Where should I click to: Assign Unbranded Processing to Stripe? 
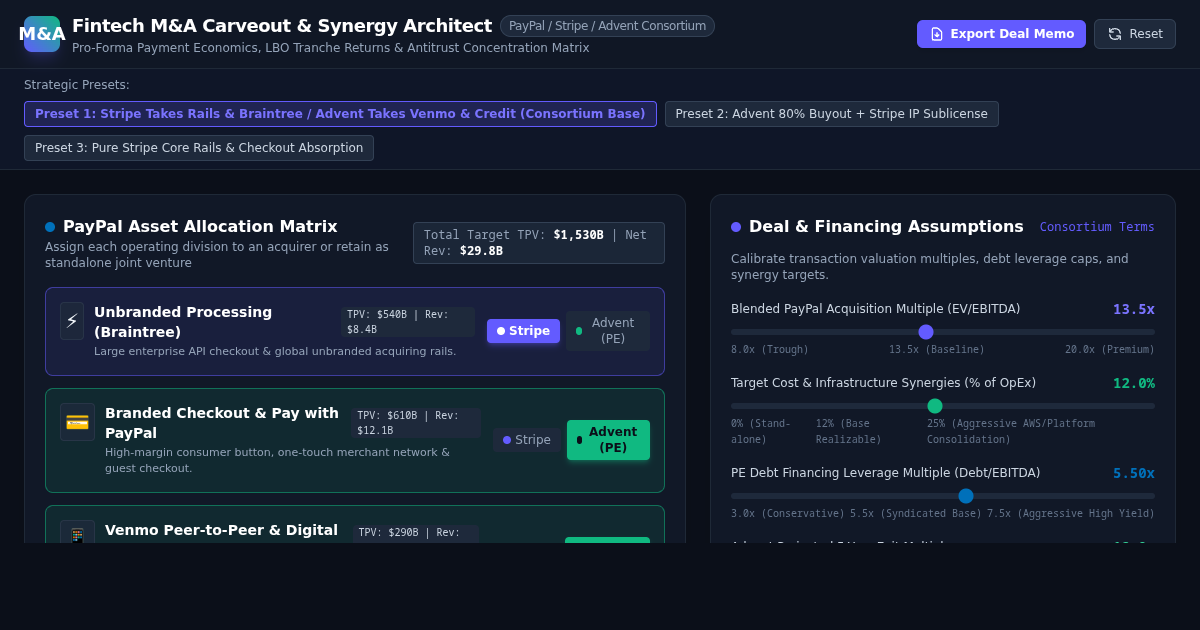tap(523, 331)
